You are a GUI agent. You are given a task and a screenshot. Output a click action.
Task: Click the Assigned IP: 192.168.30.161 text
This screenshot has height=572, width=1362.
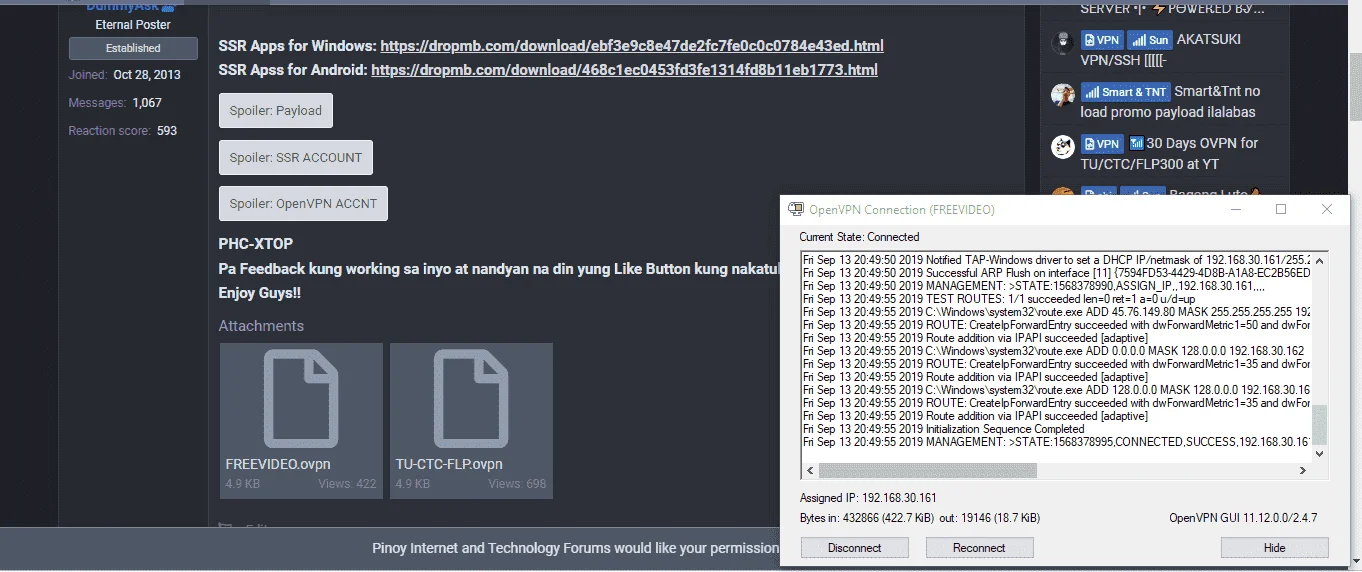tap(868, 498)
